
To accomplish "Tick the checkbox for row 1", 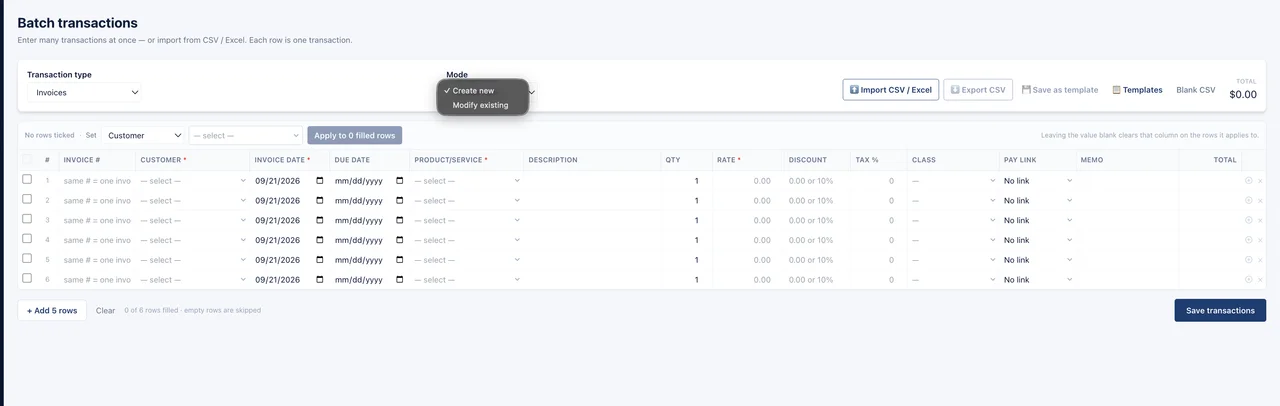I will point(27,179).
